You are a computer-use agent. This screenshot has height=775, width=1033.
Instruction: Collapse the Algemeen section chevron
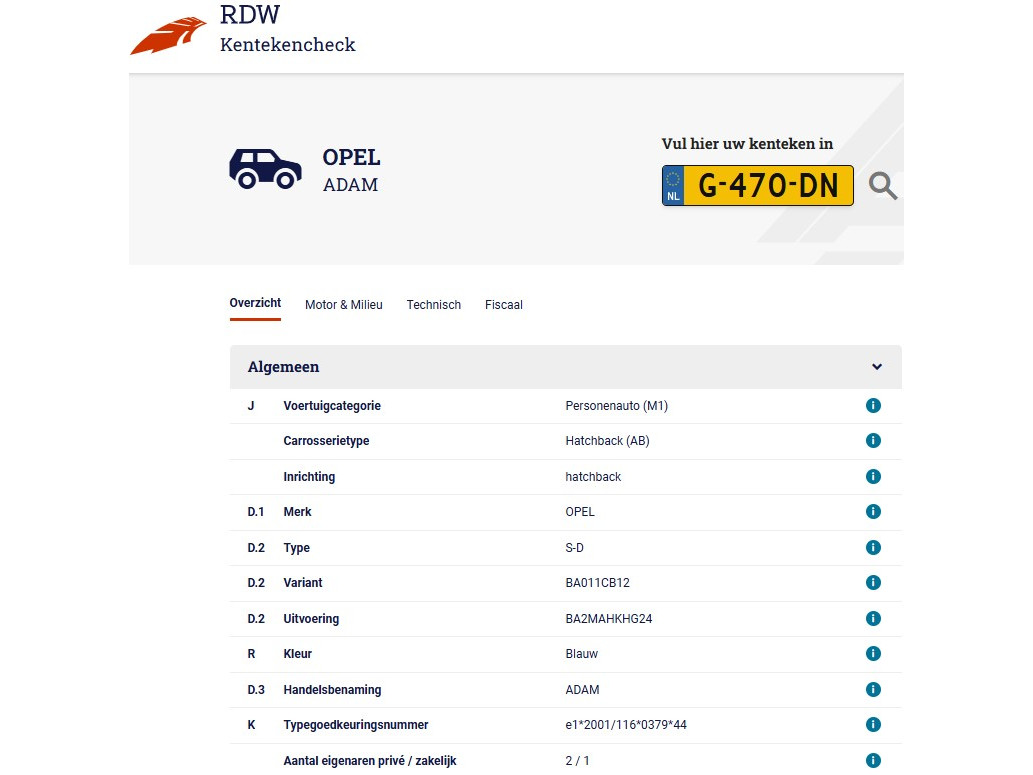coord(877,367)
